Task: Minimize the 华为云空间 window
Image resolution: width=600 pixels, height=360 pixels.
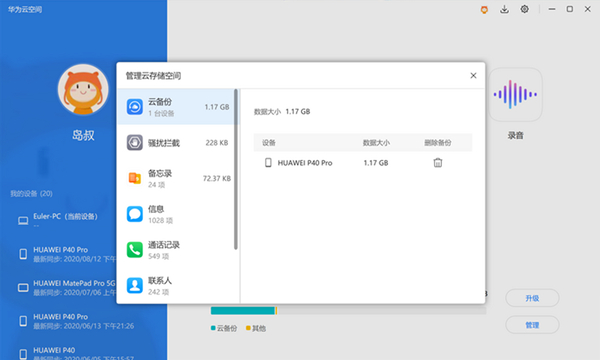Action: pyautogui.click(x=552, y=9)
